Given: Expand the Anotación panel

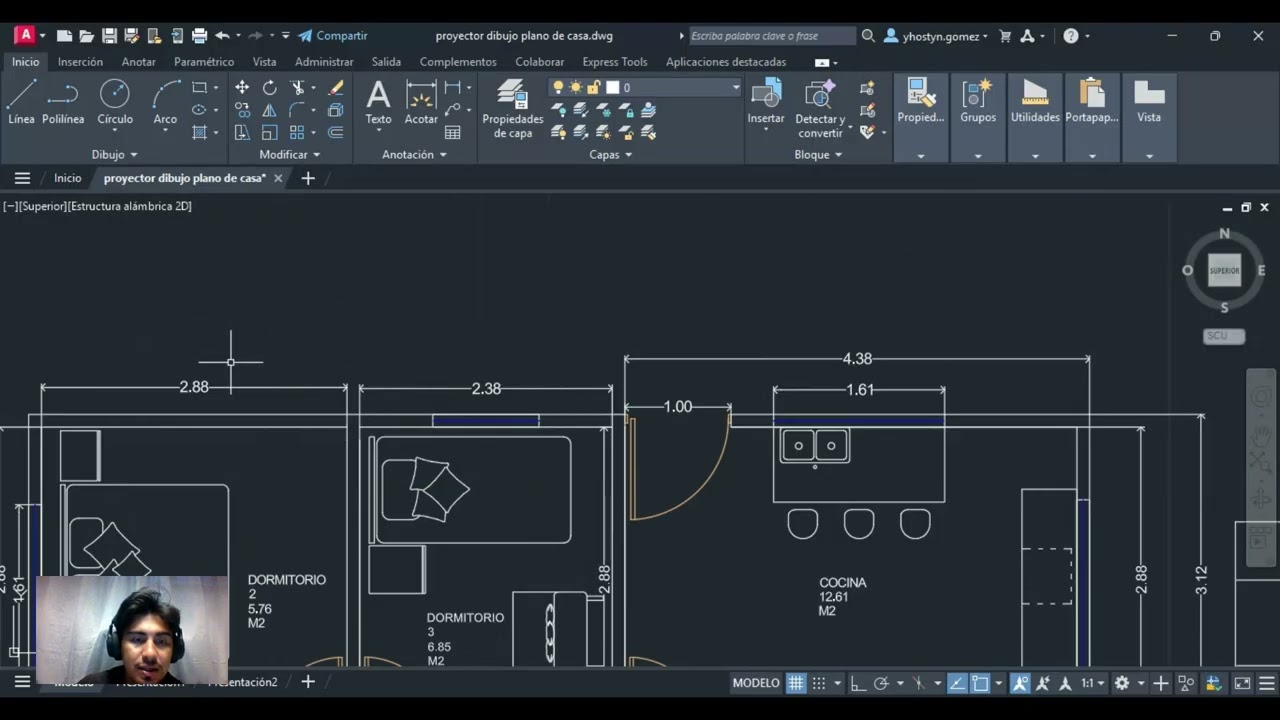Looking at the screenshot, I should coord(414,155).
